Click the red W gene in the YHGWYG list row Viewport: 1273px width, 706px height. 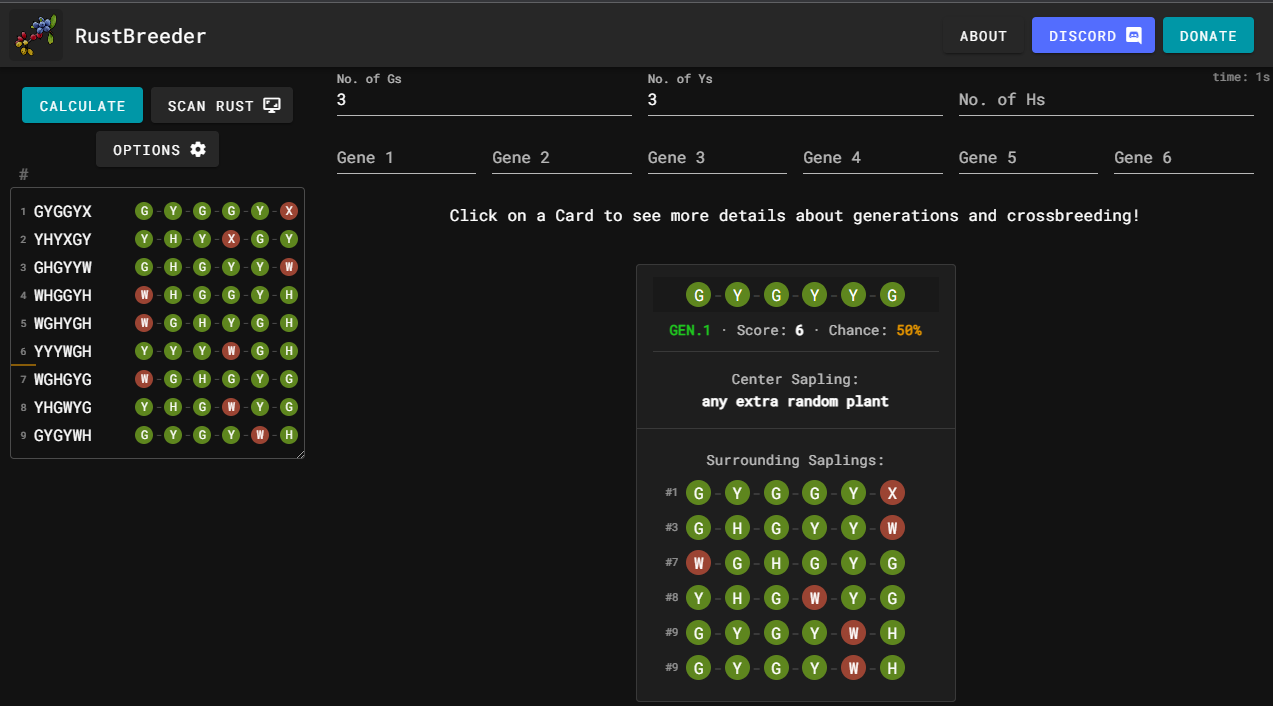(231, 407)
